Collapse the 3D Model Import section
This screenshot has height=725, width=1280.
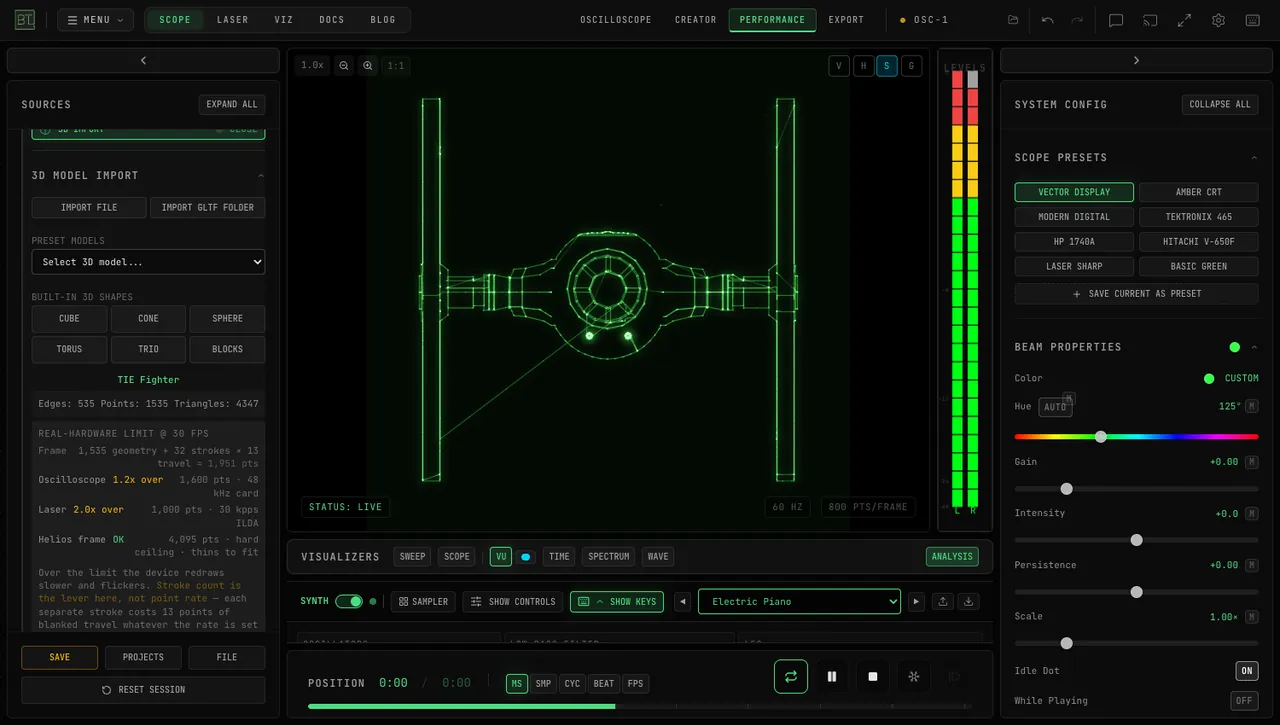(261, 175)
